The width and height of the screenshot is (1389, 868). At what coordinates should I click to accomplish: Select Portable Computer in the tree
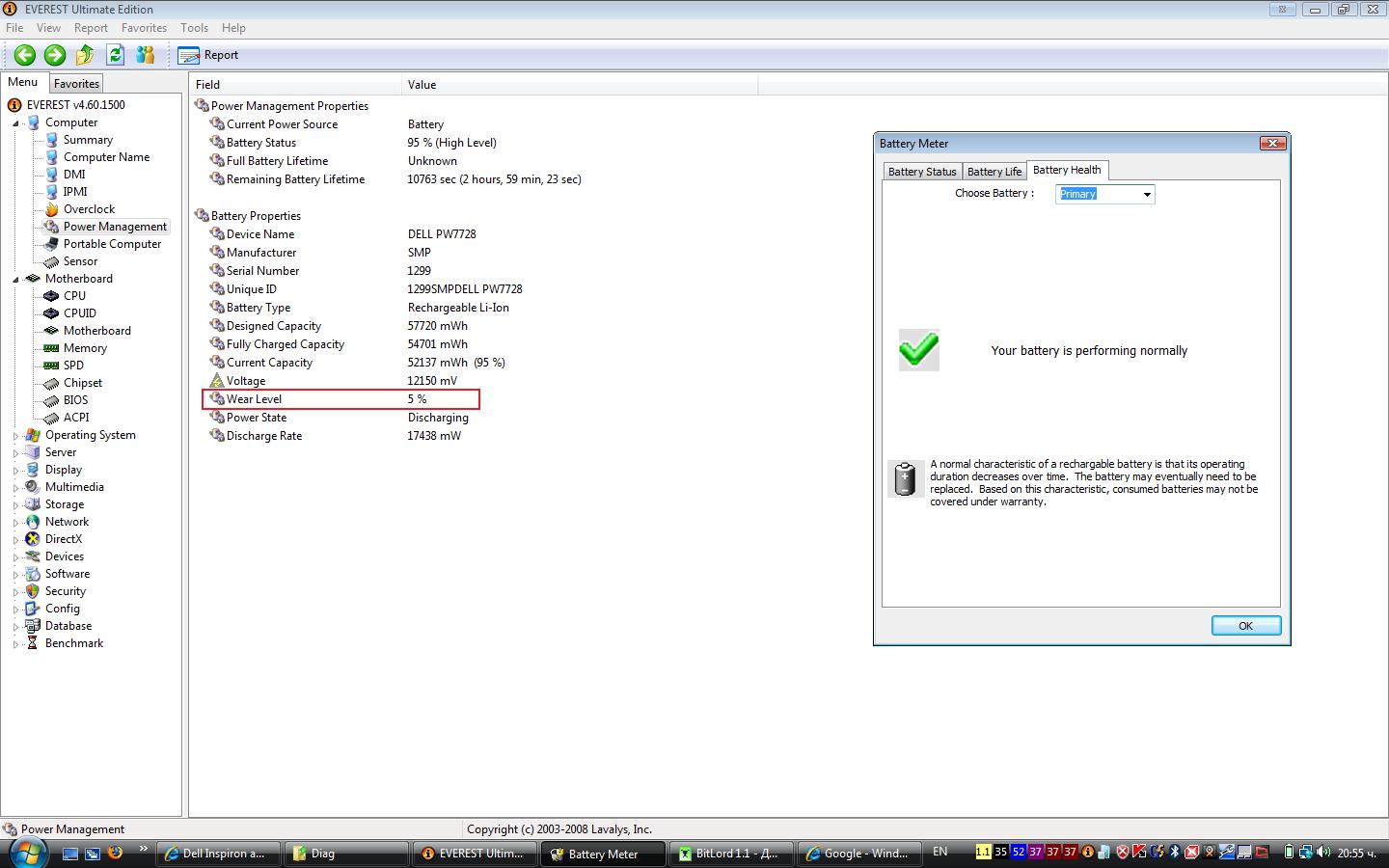click(112, 244)
